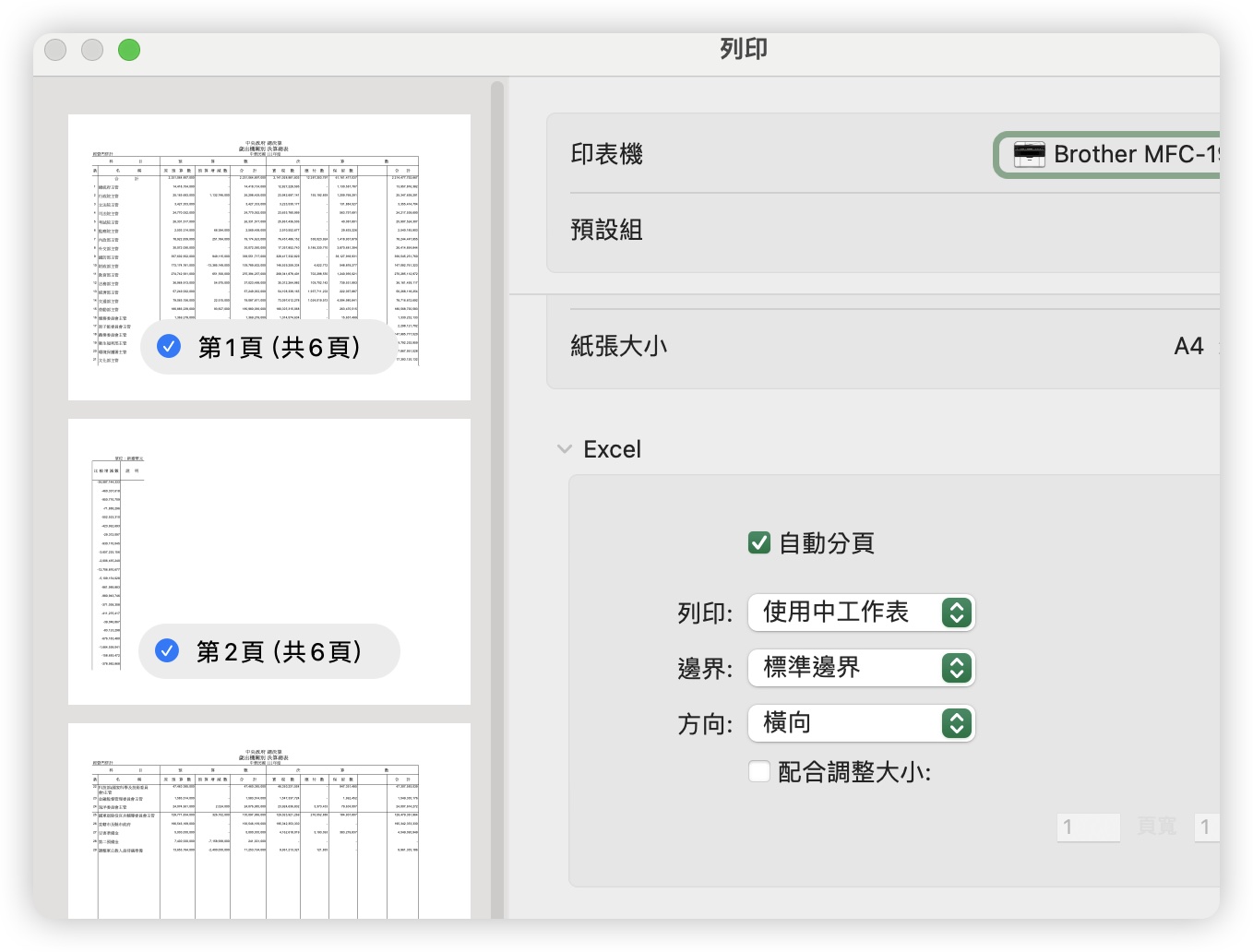Click the 預設組 row
This screenshot has width=1253, height=952.
point(883,230)
